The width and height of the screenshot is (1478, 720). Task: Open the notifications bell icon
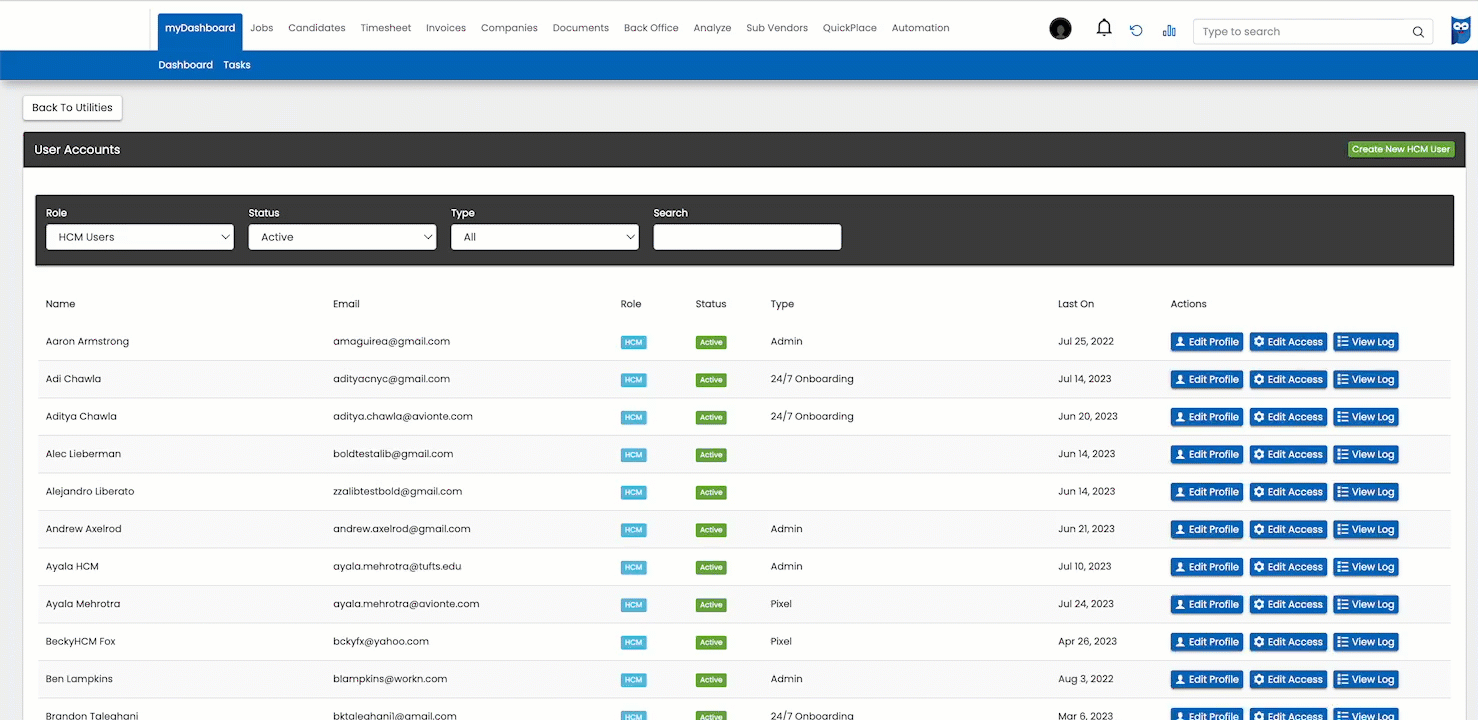click(1104, 28)
